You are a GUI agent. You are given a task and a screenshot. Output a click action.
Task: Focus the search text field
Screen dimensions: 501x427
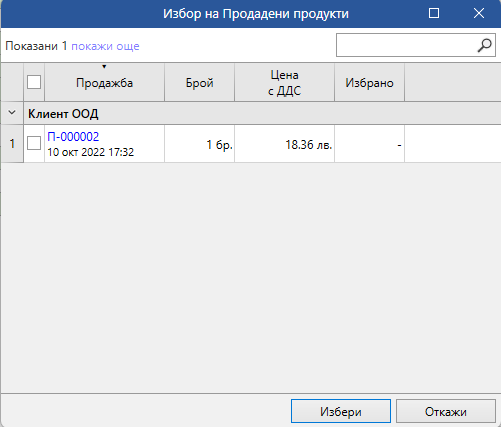(407, 45)
